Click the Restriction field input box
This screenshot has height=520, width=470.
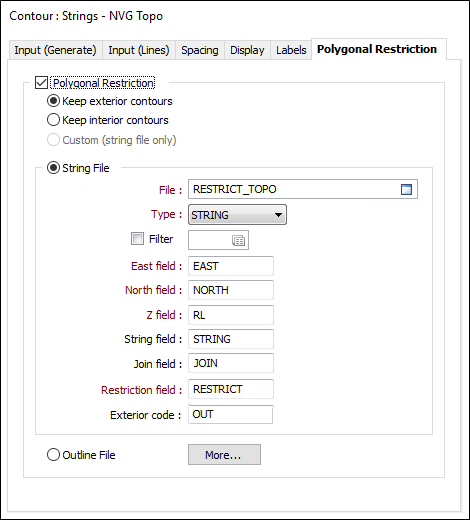[231, 389]
